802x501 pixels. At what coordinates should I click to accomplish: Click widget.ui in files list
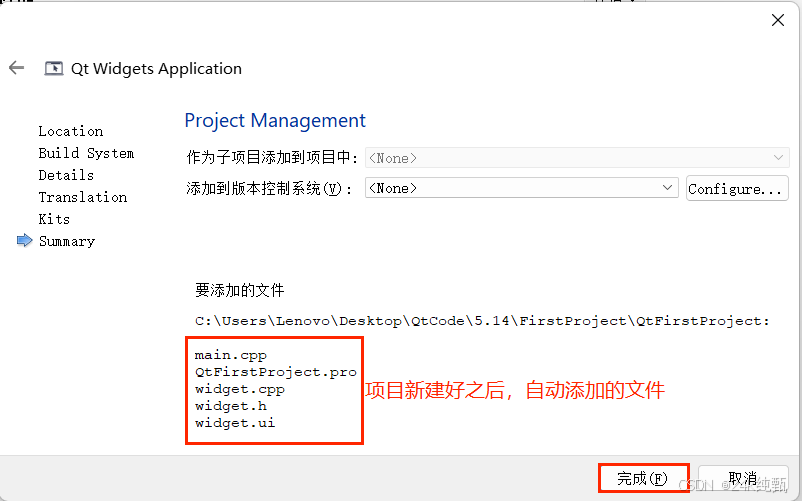click(x=235, y=423)
